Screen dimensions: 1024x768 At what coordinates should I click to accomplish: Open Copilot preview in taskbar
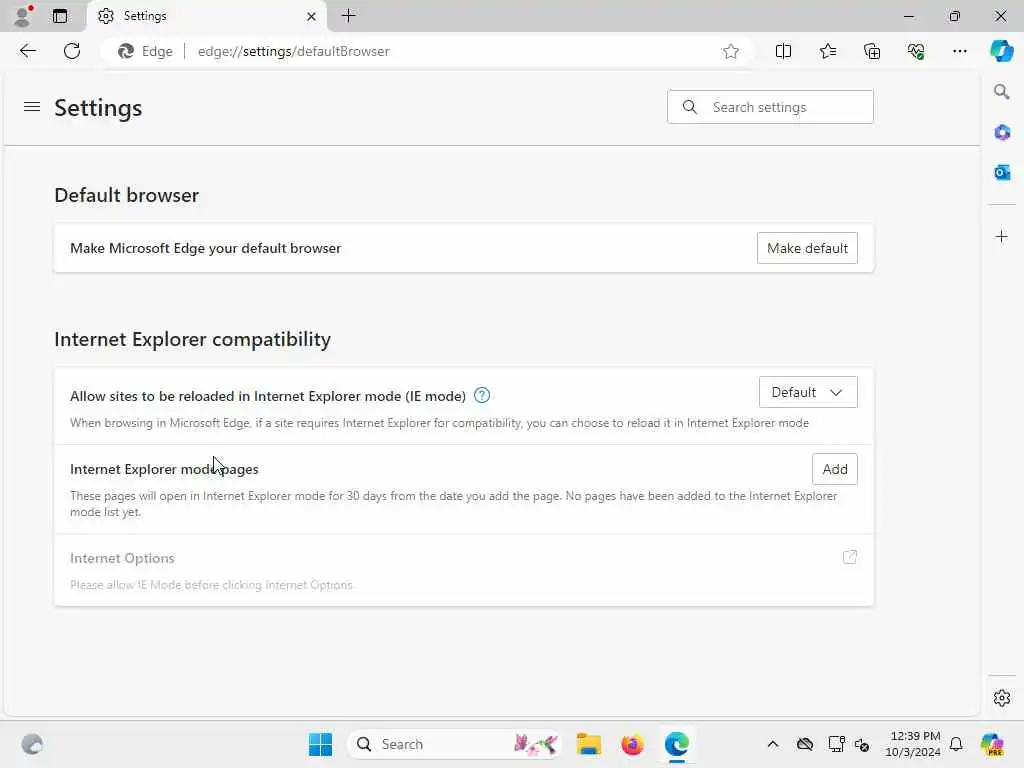coord(992,744)
